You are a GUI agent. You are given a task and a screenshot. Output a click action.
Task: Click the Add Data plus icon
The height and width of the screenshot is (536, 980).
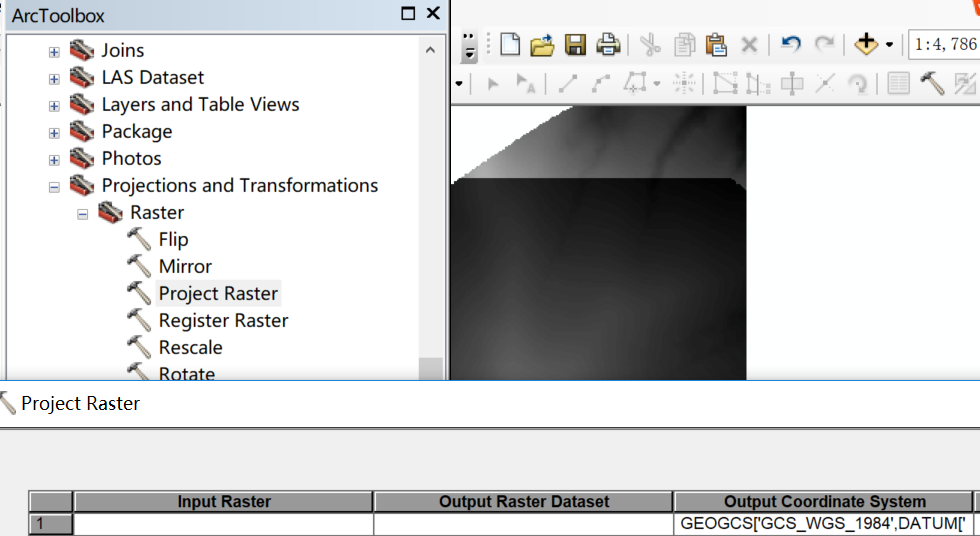click(x=866, y=44)
